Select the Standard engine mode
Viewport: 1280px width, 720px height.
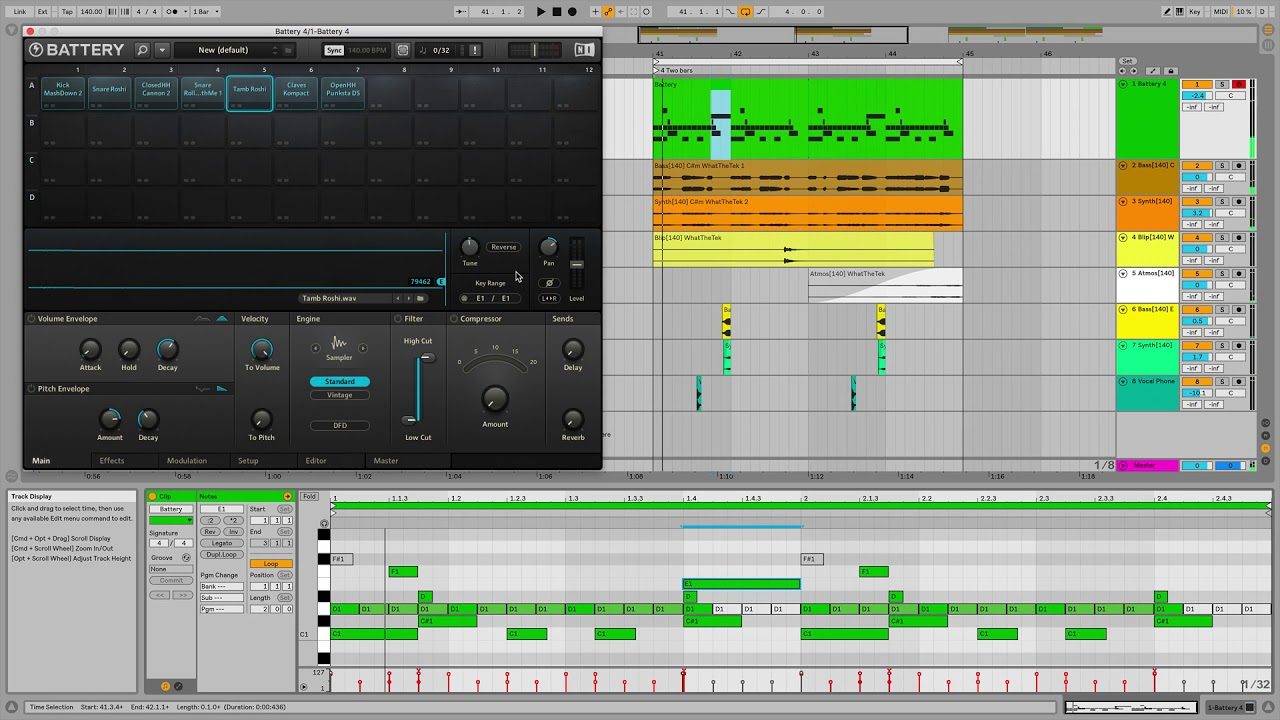[x=340, y=382]
